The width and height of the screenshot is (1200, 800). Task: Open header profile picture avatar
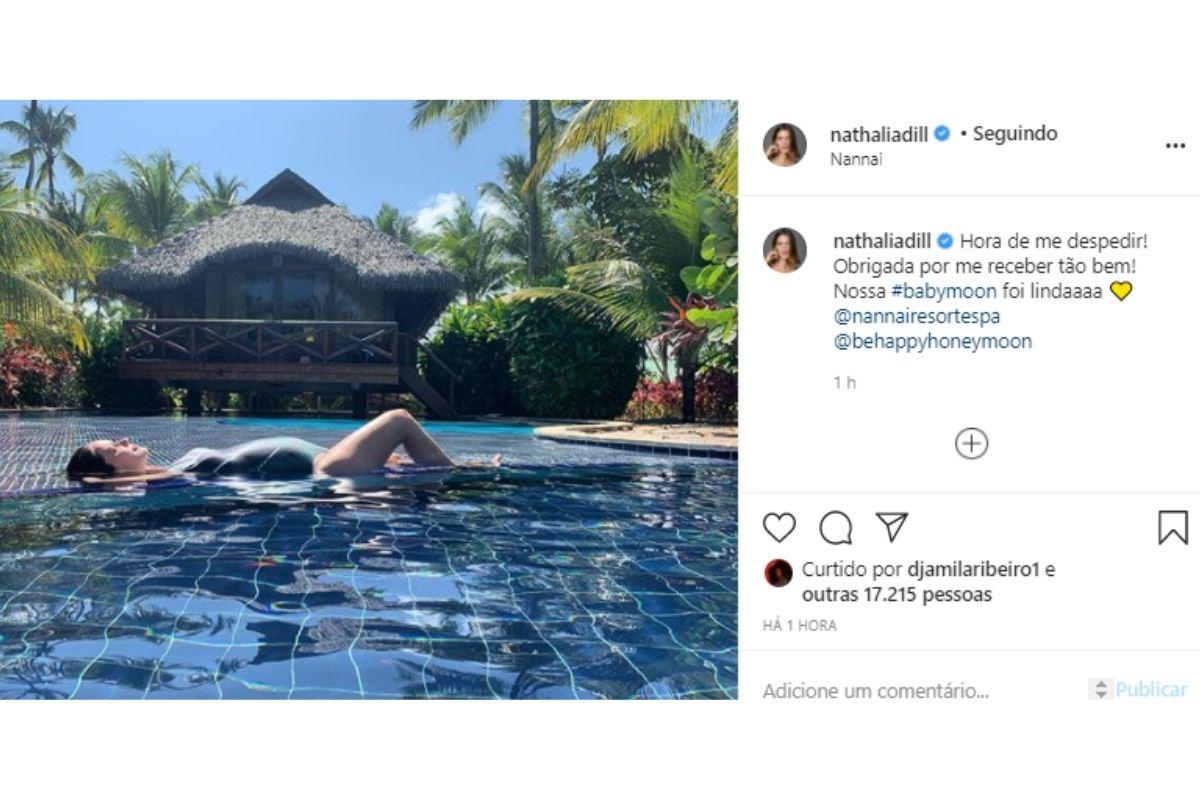click(784, 145)
